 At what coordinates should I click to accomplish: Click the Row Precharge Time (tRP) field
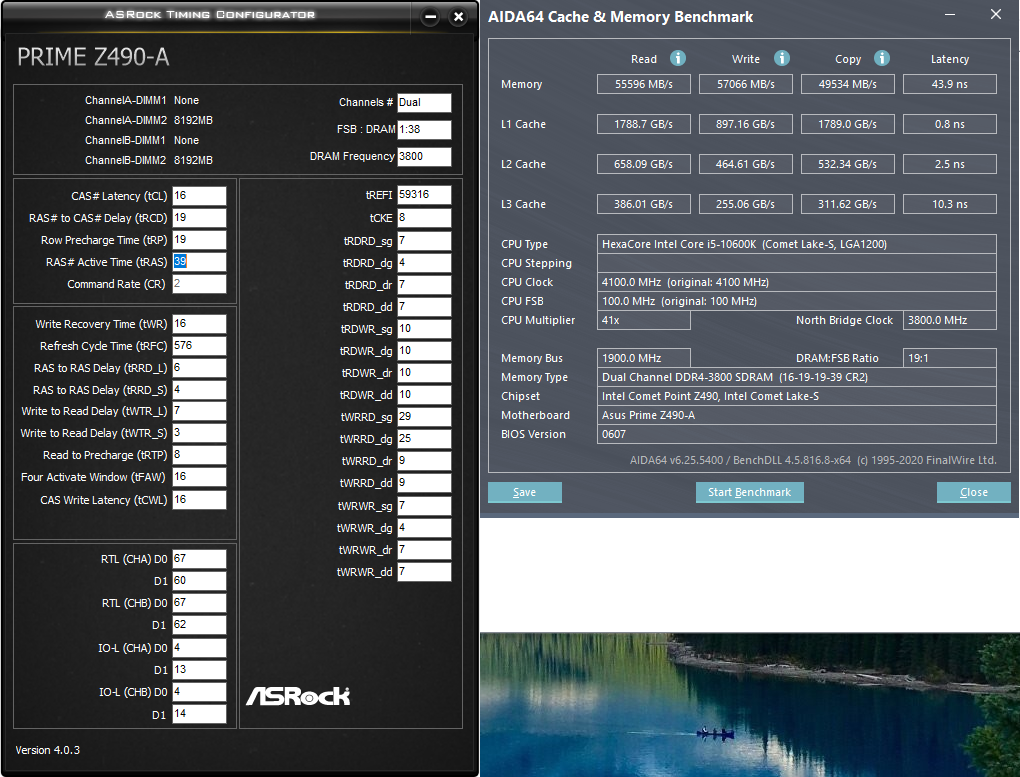pos(199,240)
